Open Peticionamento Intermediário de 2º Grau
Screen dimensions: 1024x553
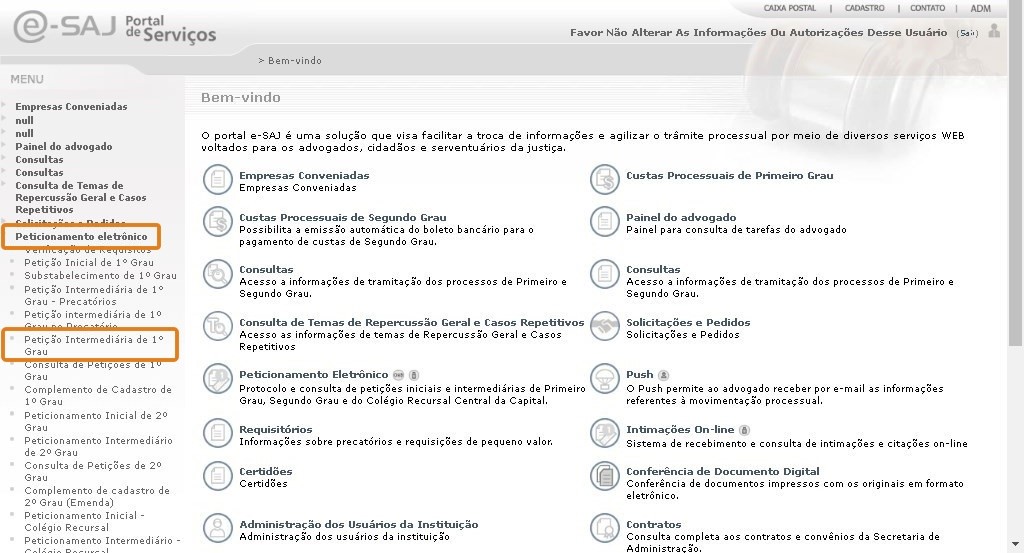tap(99, 447)
